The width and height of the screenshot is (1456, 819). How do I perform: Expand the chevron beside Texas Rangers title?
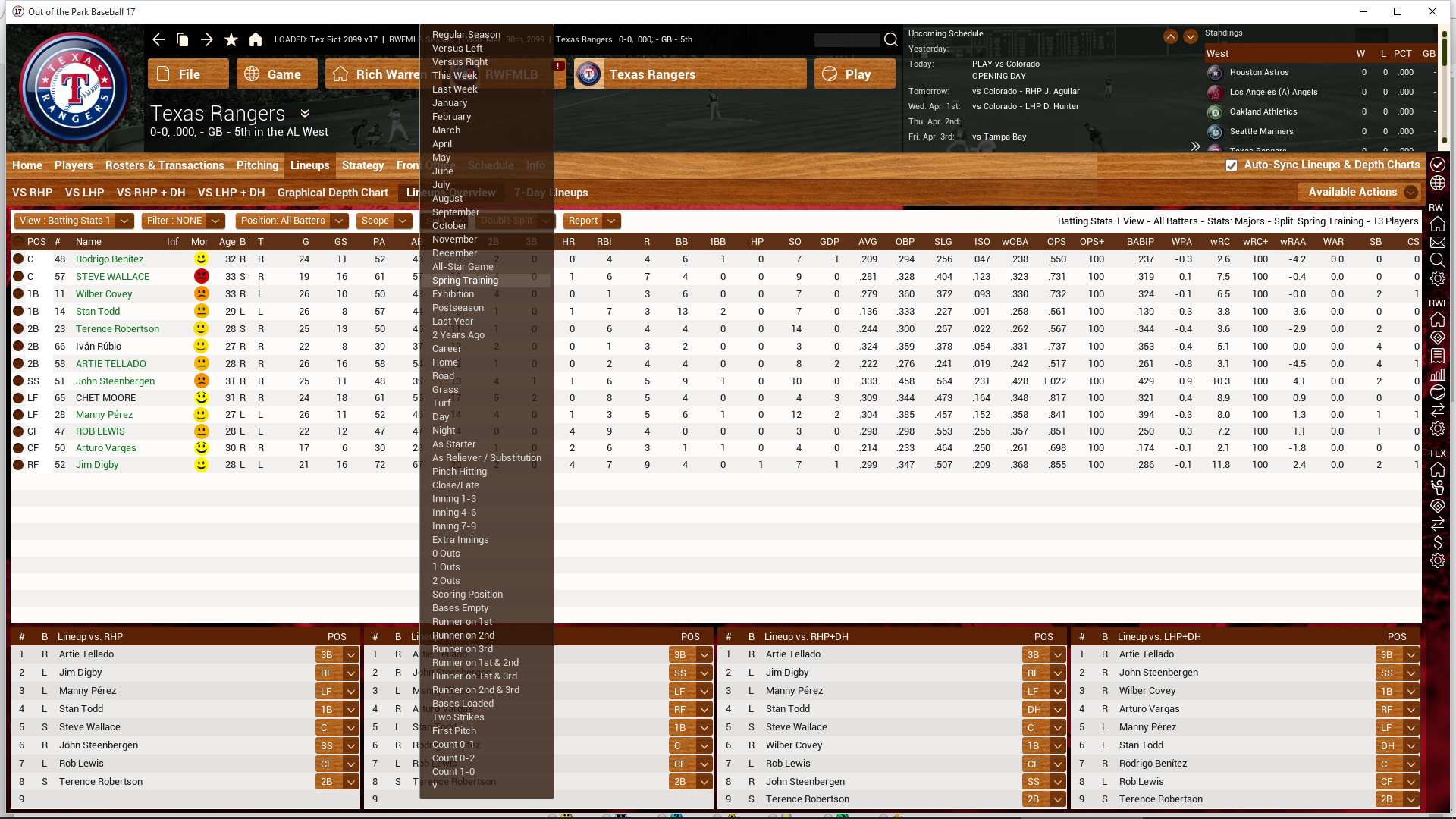point(305,113)
